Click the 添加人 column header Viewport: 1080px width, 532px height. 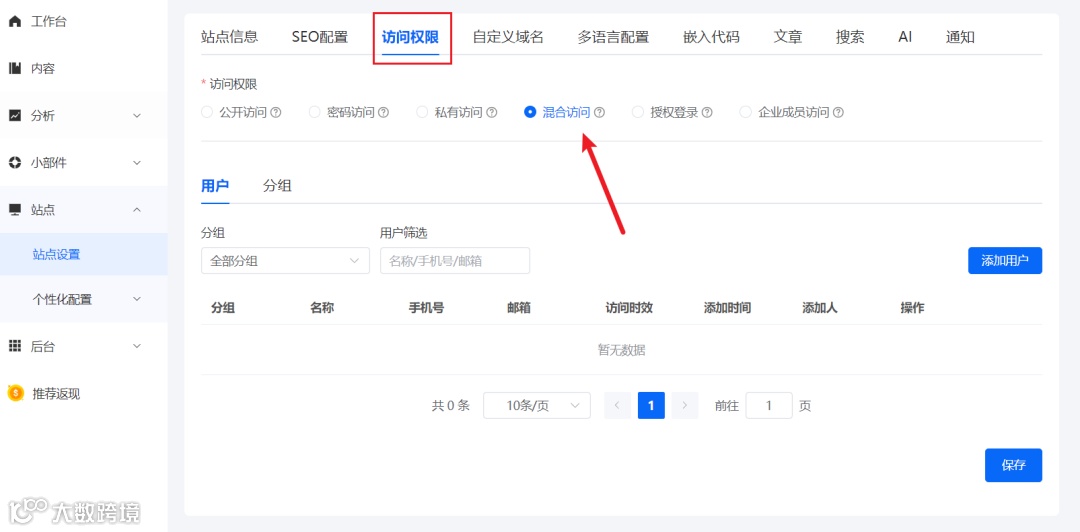[820, 308]
